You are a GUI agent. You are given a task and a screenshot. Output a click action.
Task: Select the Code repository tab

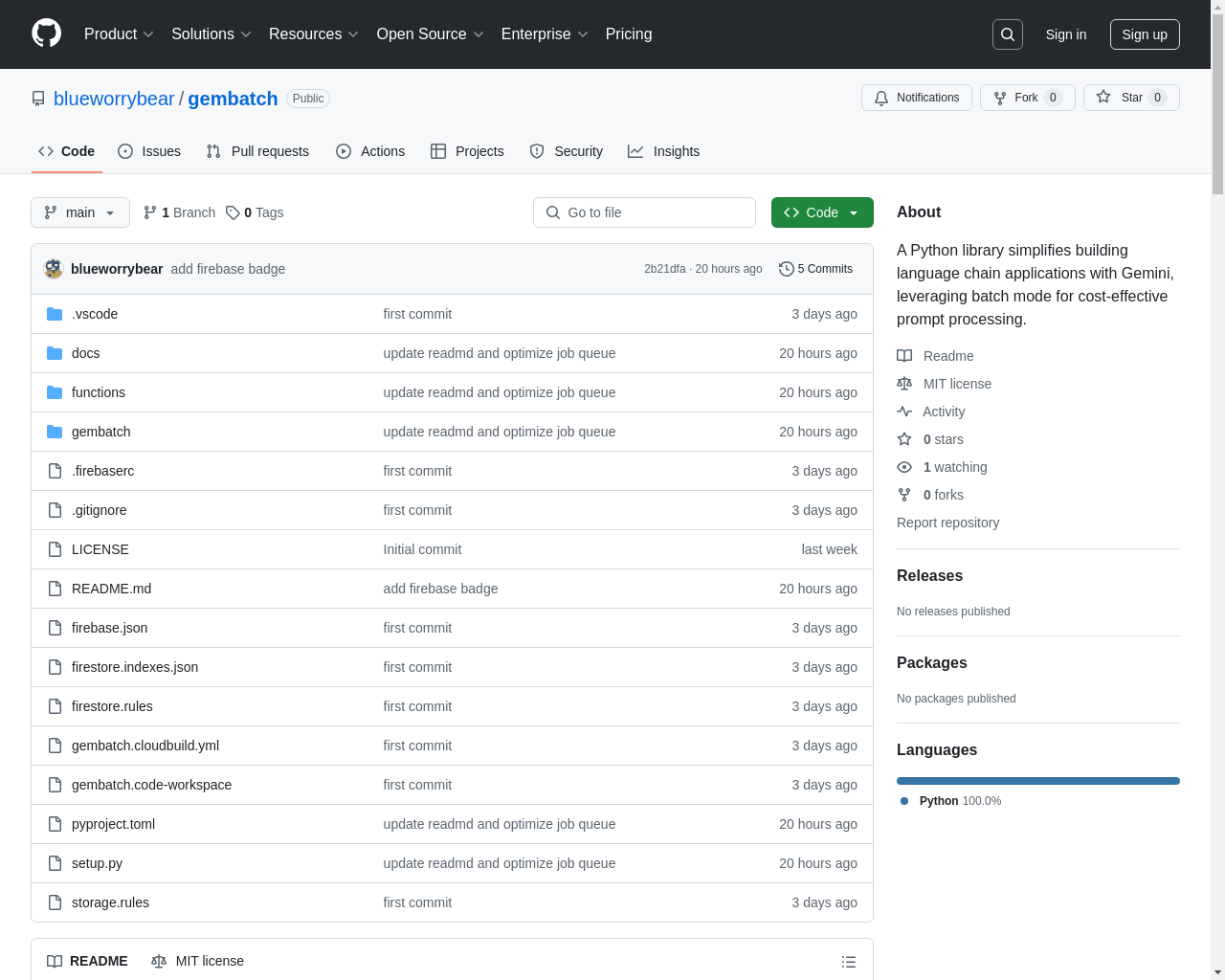pyautogui.click(x=67, y=151)
